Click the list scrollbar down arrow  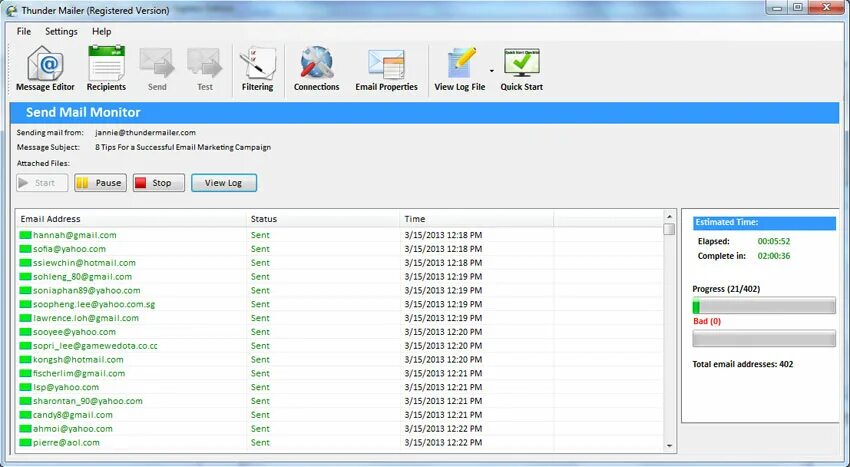tap(669, 446)
